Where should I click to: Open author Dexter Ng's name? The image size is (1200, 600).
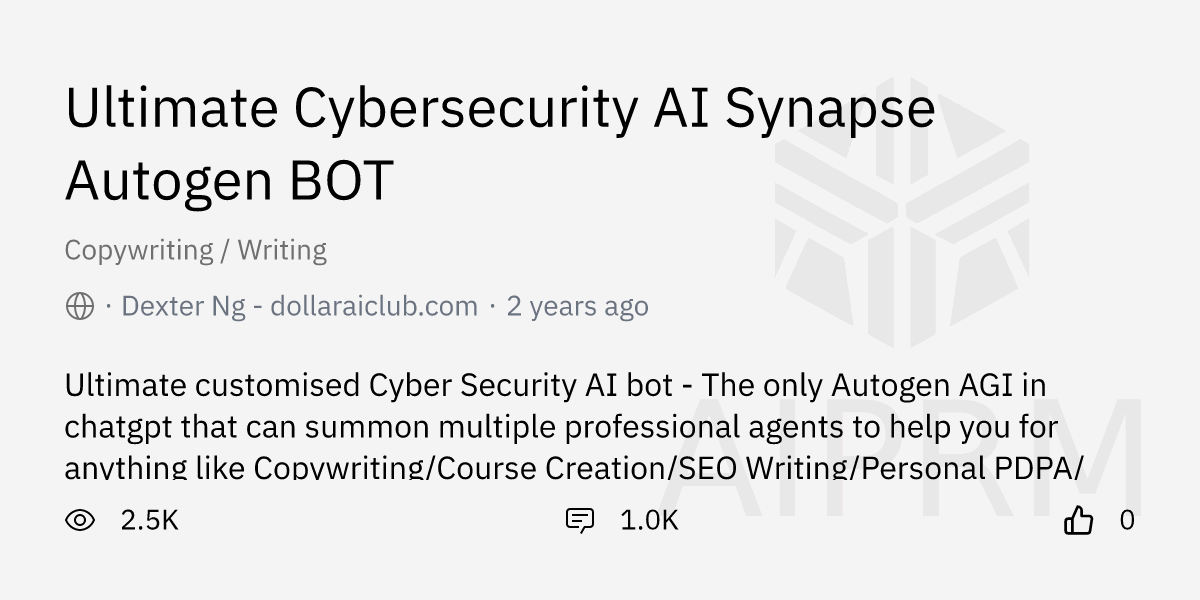coord(183,306)
